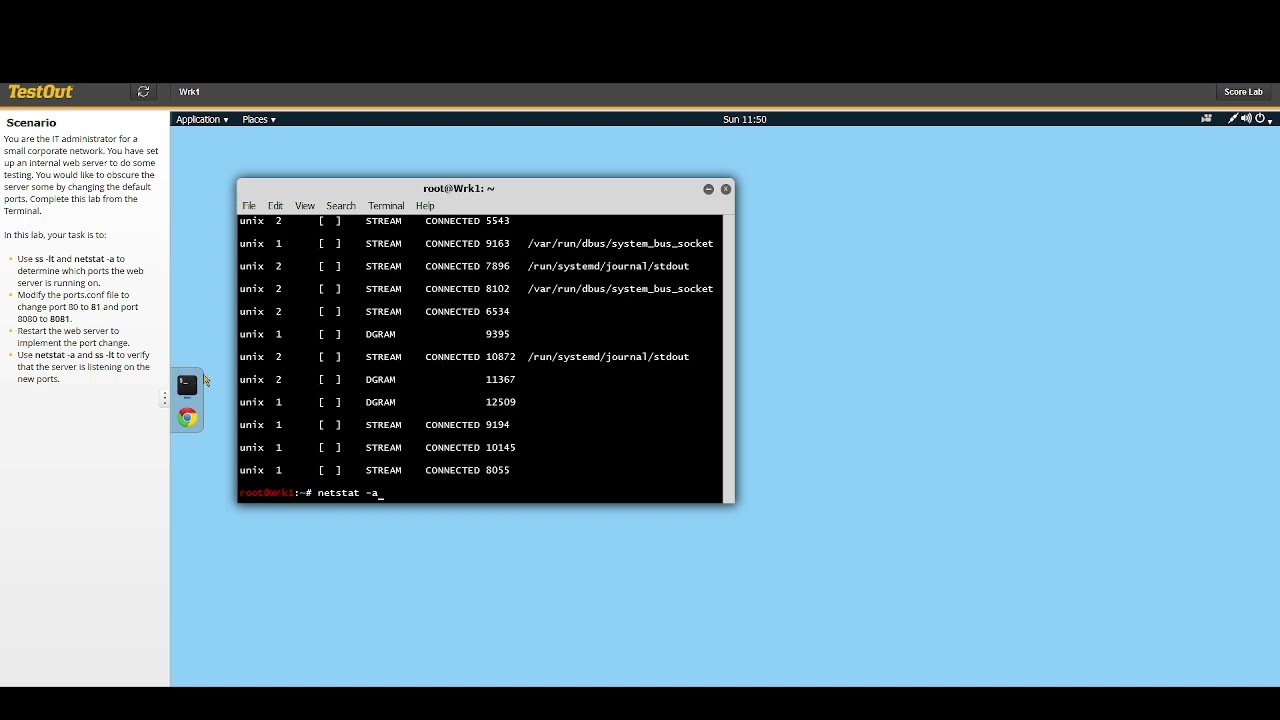Open the network connection tray icon
This screenshot has width=1280, height=720.
[1233, 119]
